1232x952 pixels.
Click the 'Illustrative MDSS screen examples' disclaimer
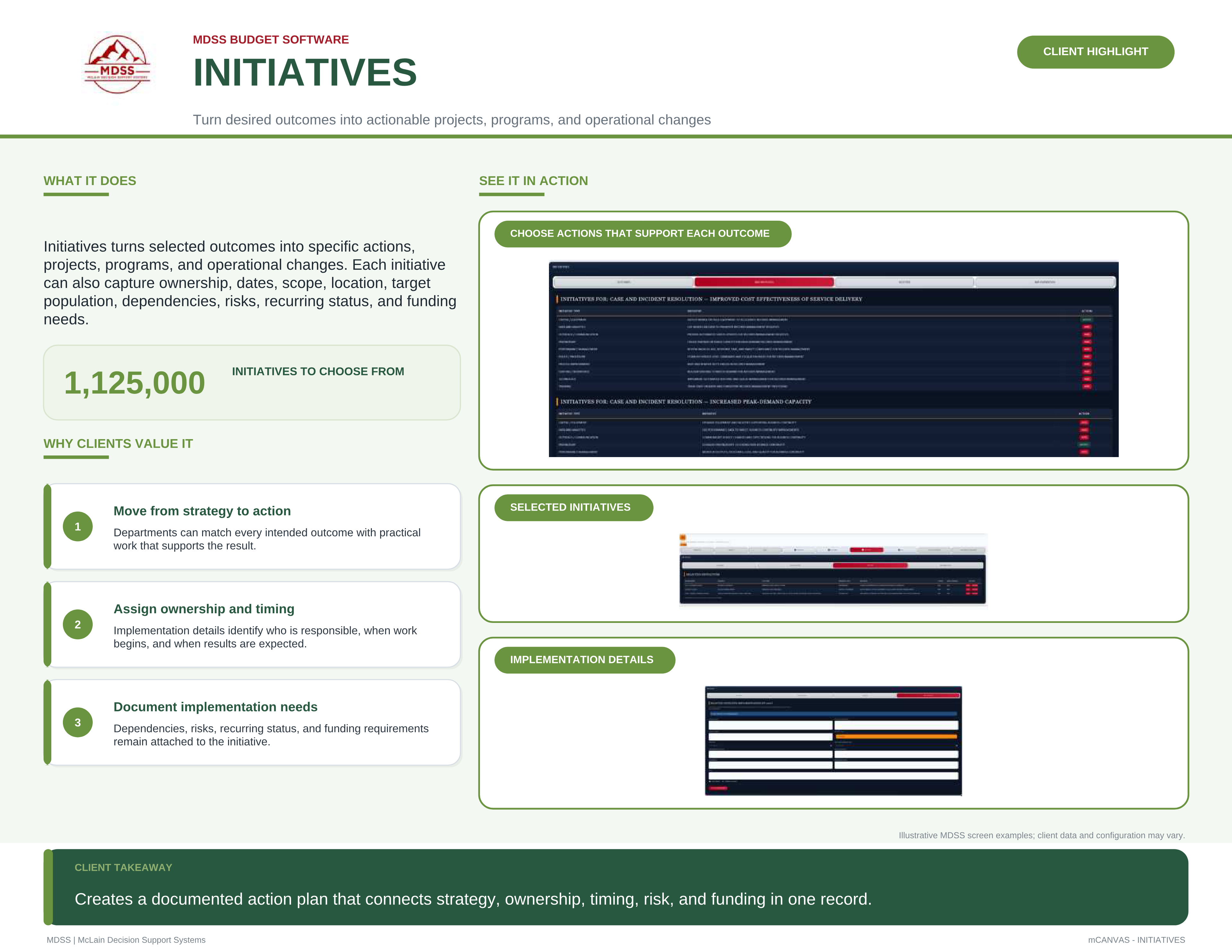(1041, 835)
